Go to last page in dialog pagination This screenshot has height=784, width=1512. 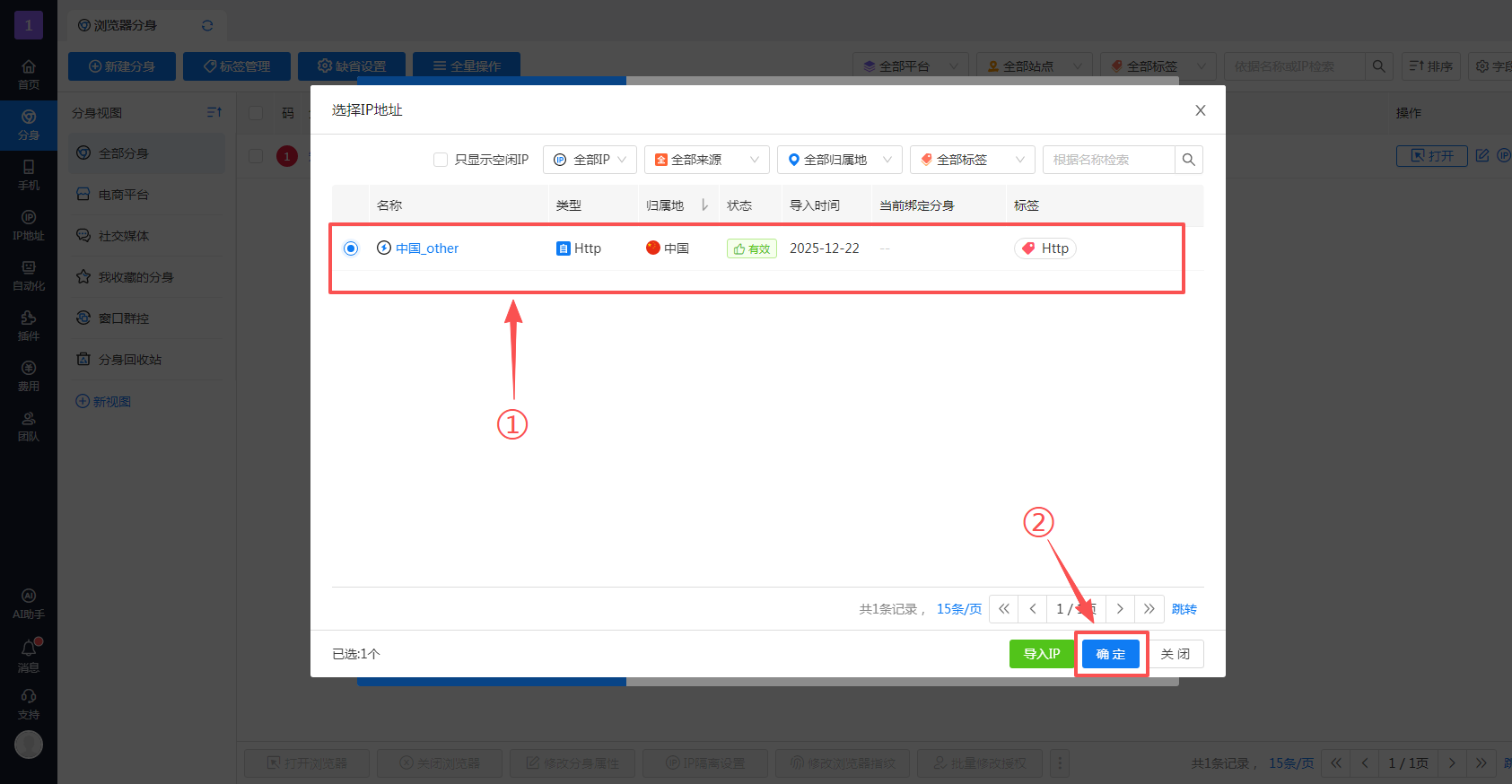(1149, 609)
